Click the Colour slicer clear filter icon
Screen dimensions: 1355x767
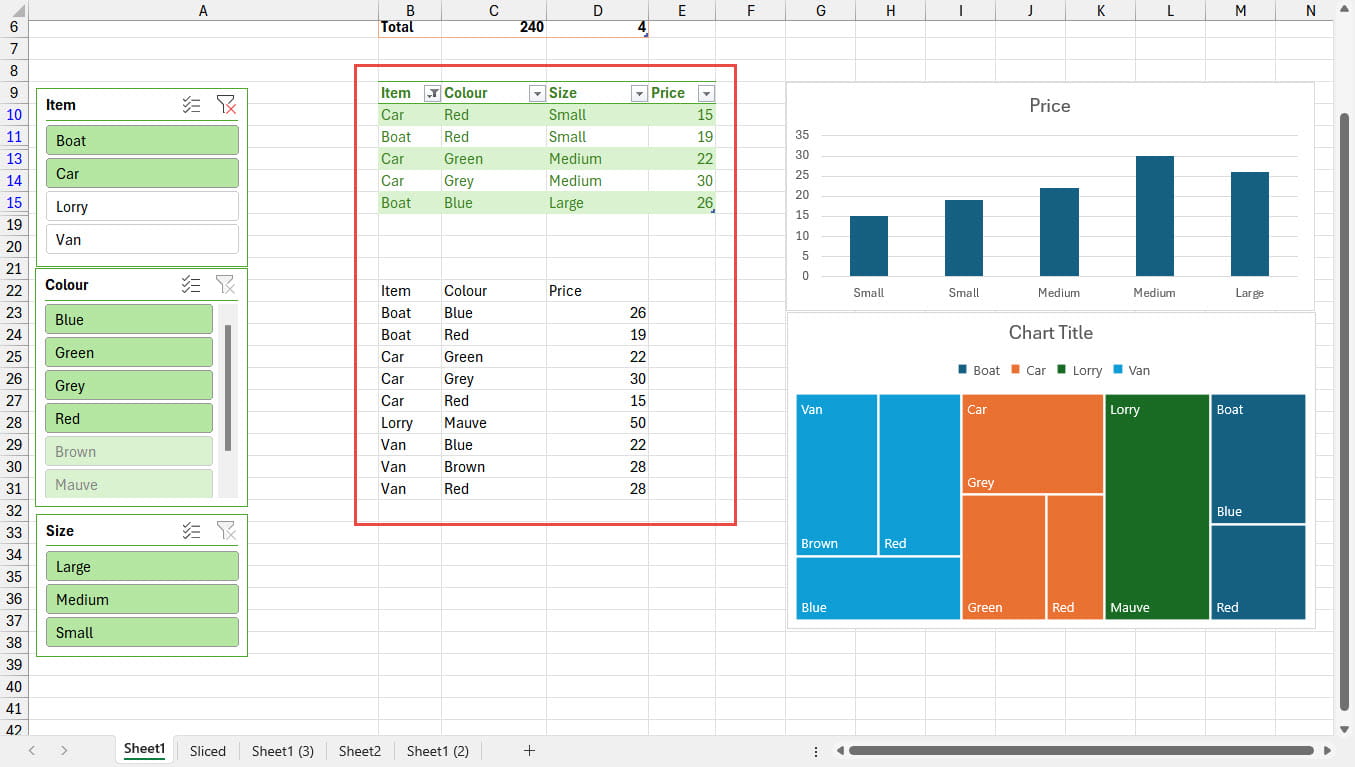tap(226, 285)
